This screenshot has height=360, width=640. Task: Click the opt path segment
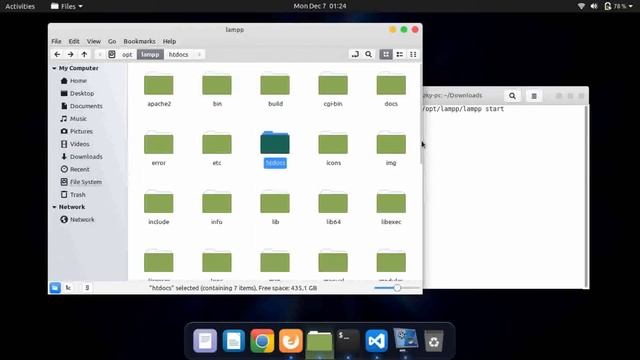(127, 54)
